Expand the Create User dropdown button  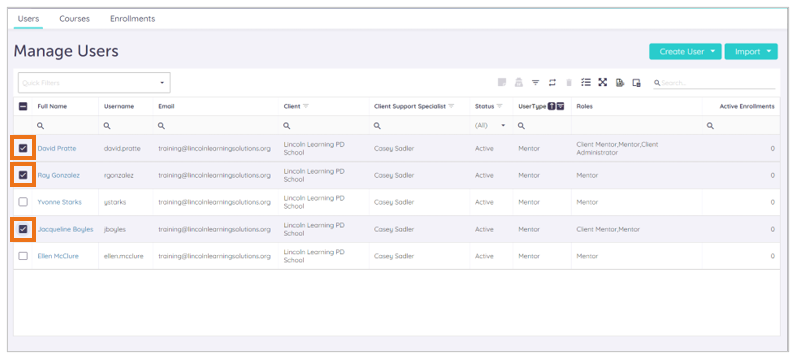[x=685, y=52]
